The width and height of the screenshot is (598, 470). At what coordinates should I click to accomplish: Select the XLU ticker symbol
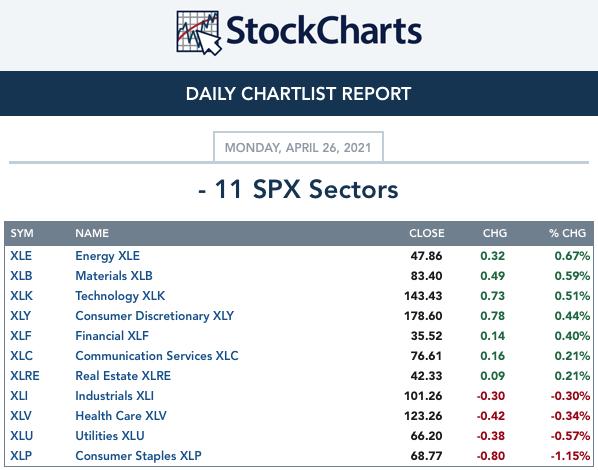tap(22, 436)
